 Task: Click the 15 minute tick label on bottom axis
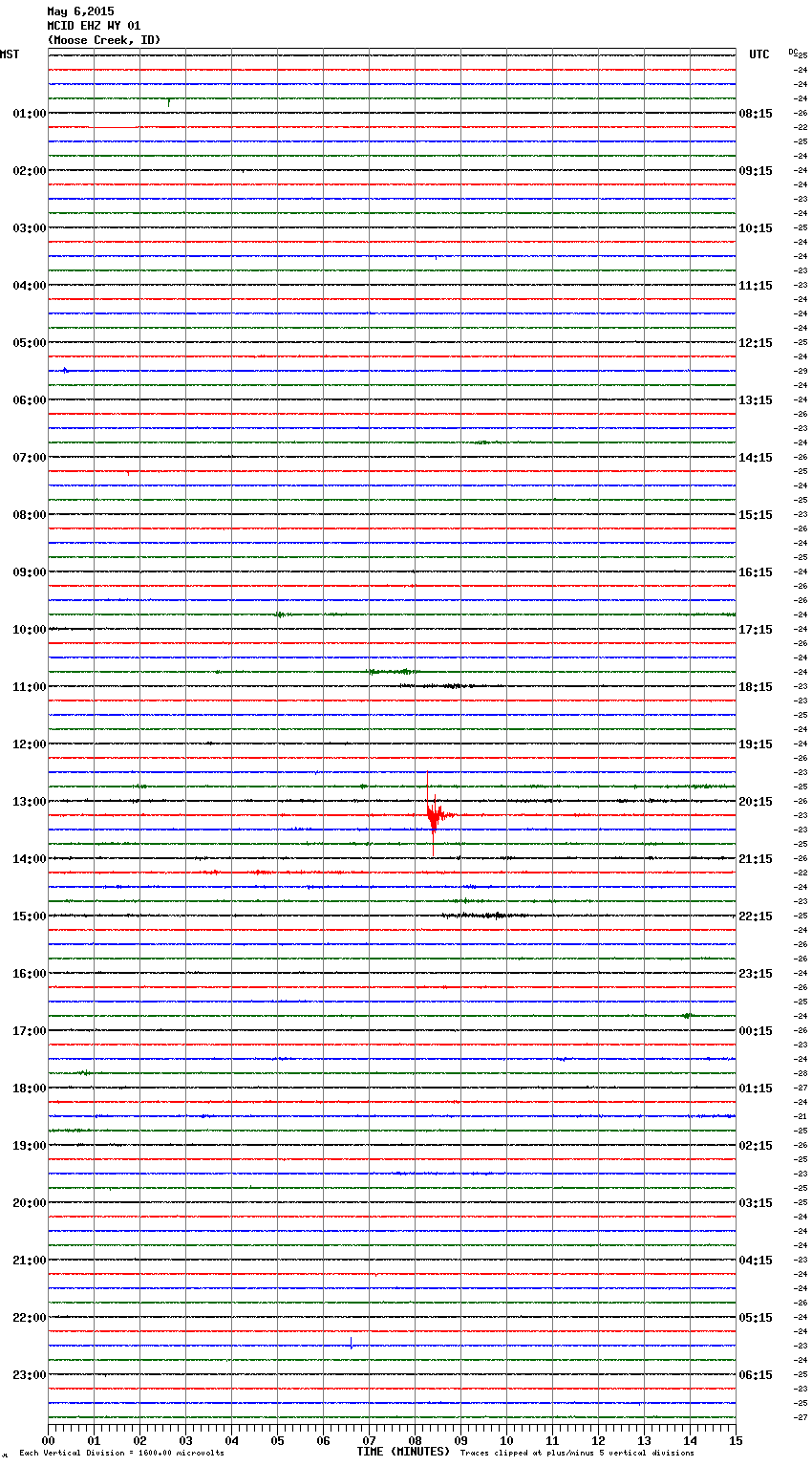click(x=736, y=1440)
